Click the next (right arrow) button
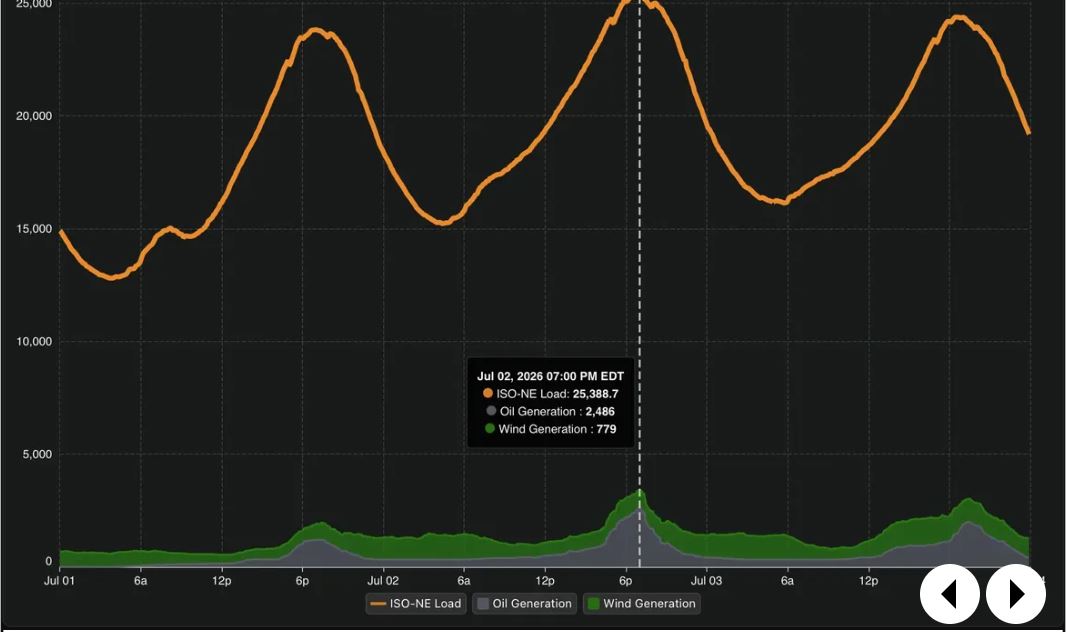This screenshot has width=1066, height=632. point(1016,594)
